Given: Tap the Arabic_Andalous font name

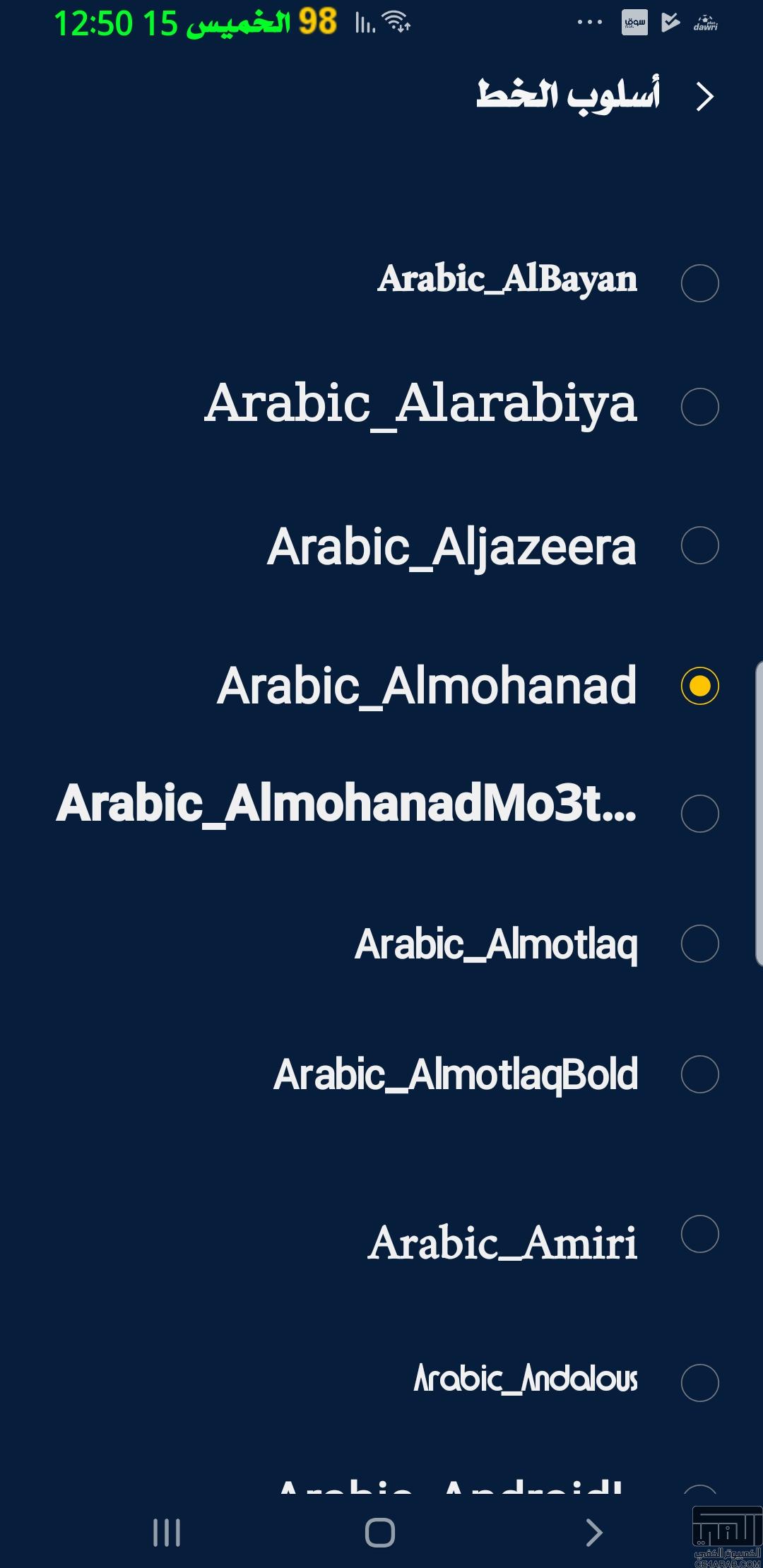Looking at the screenshot, I should click(526, 1378).
